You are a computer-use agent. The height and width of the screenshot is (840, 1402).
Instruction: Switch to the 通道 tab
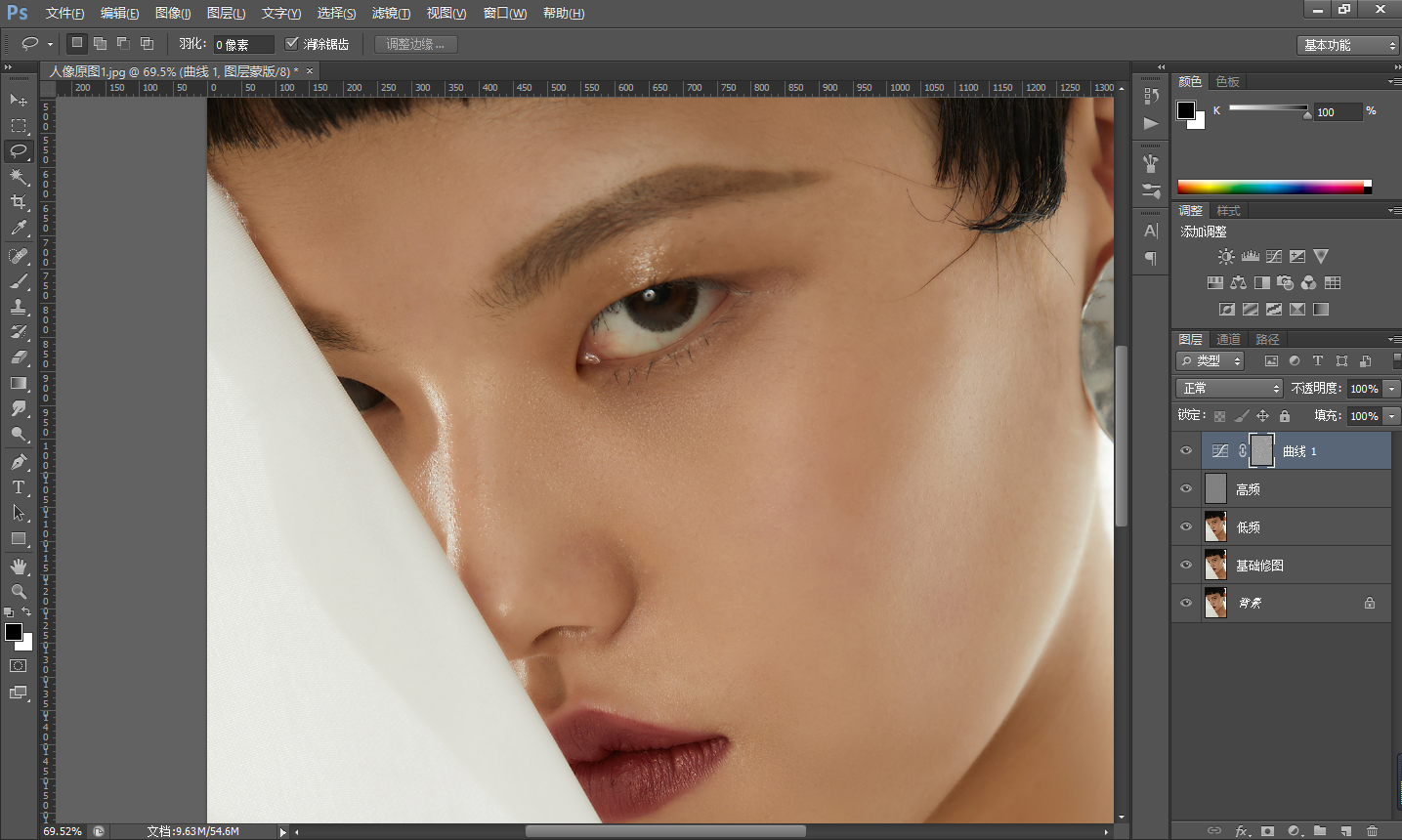click(1228, 339)
